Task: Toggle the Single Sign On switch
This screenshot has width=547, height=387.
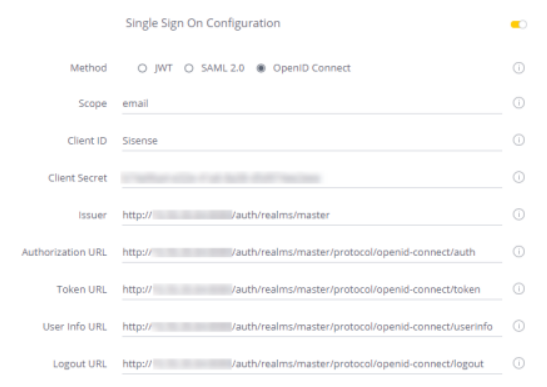Action: pyautogui.click(x=518, y=24)
